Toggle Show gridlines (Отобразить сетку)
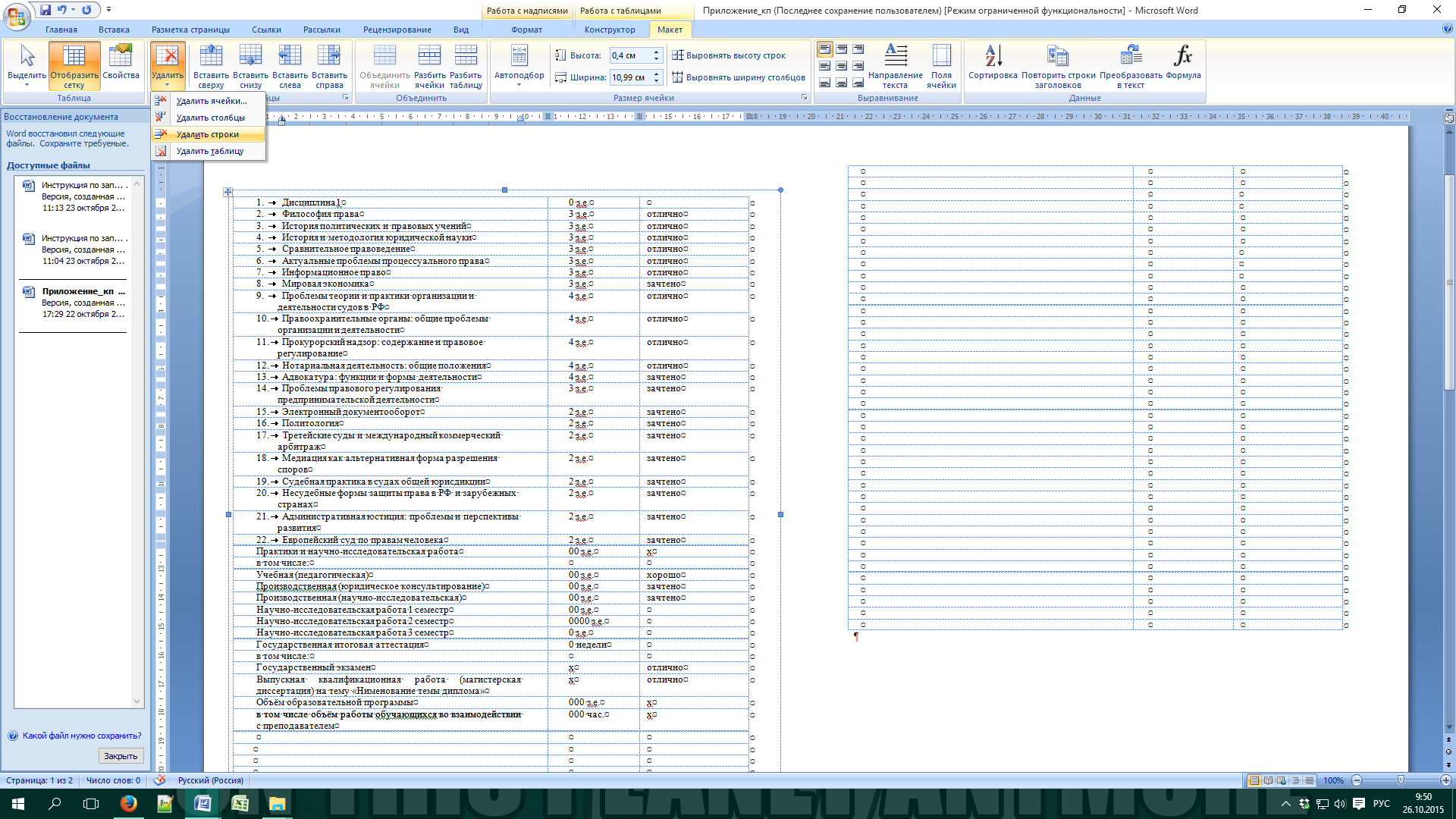 74,65
